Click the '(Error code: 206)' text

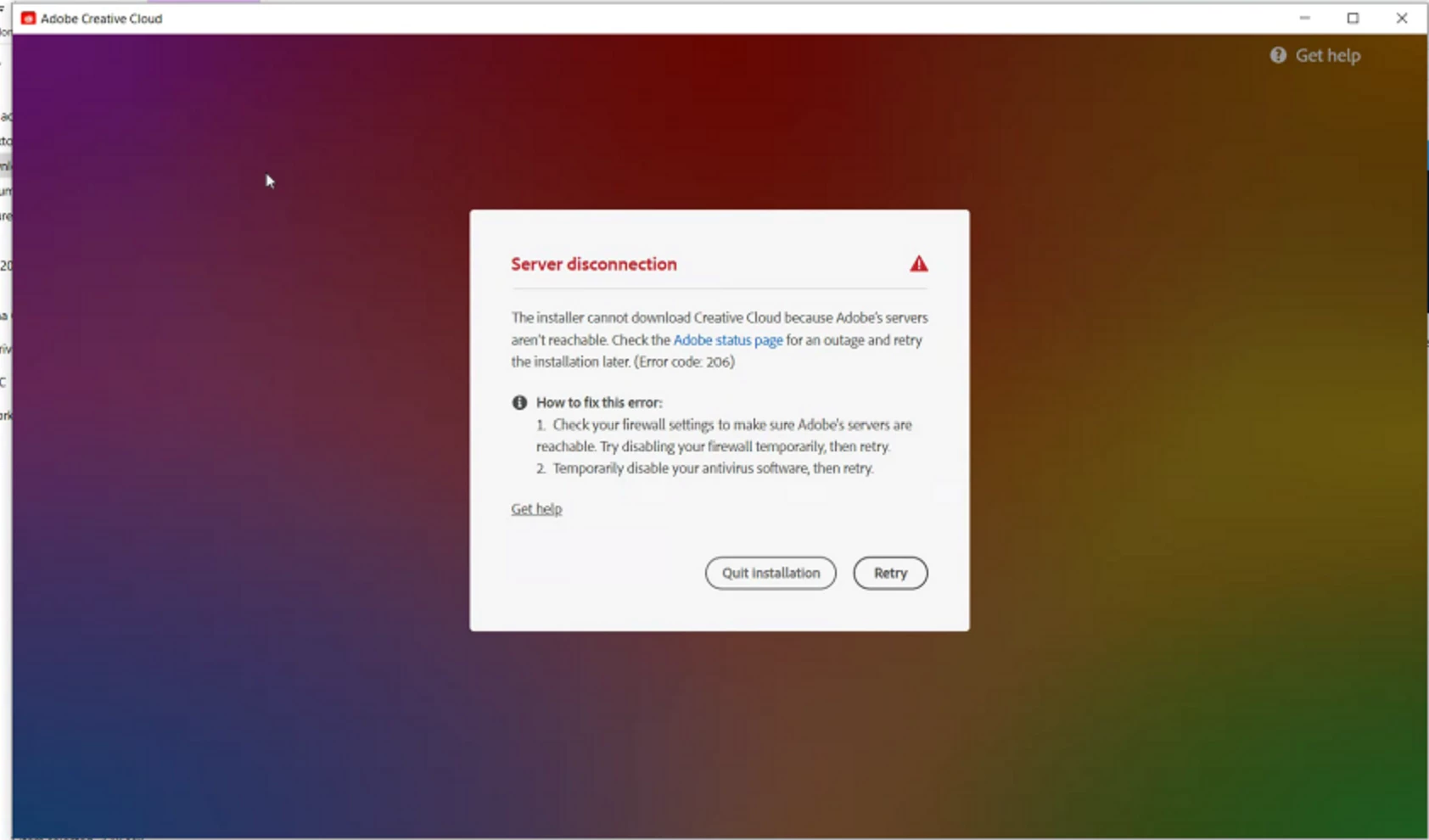pos(684,361)
